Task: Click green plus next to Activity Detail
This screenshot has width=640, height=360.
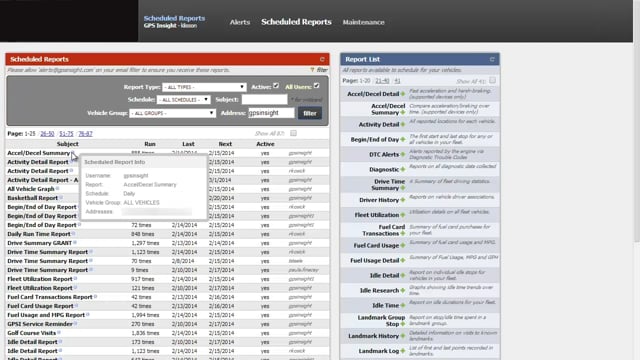Action: pos(403,124)
